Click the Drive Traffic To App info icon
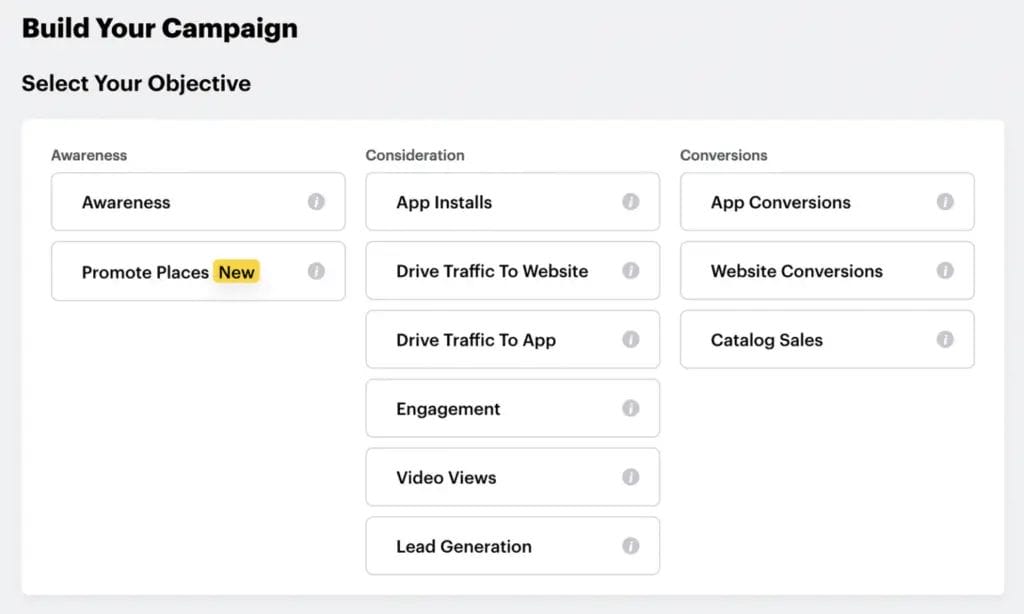1024x614 pixels. 632,339
